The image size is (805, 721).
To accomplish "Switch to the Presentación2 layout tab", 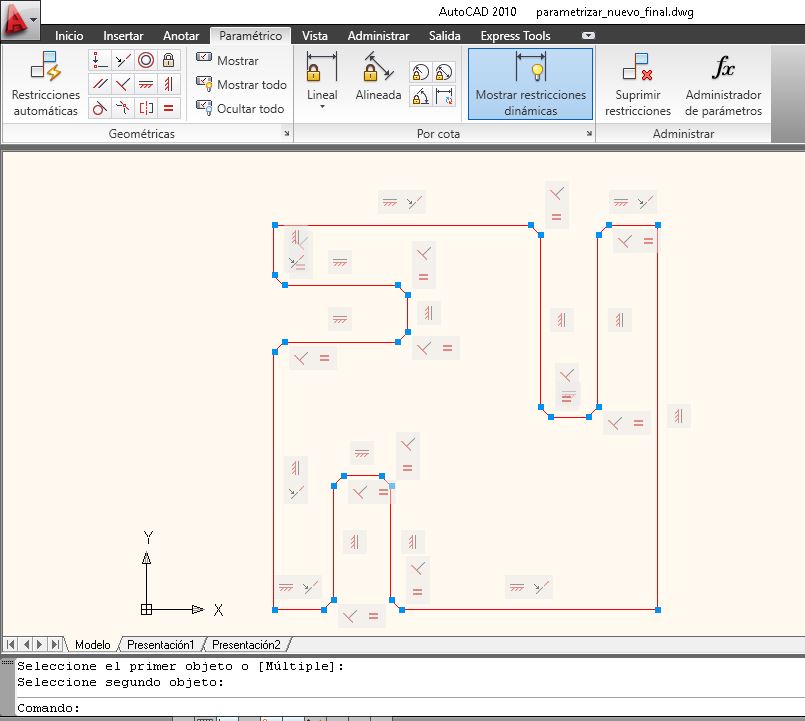I will (x=246, y=644).
